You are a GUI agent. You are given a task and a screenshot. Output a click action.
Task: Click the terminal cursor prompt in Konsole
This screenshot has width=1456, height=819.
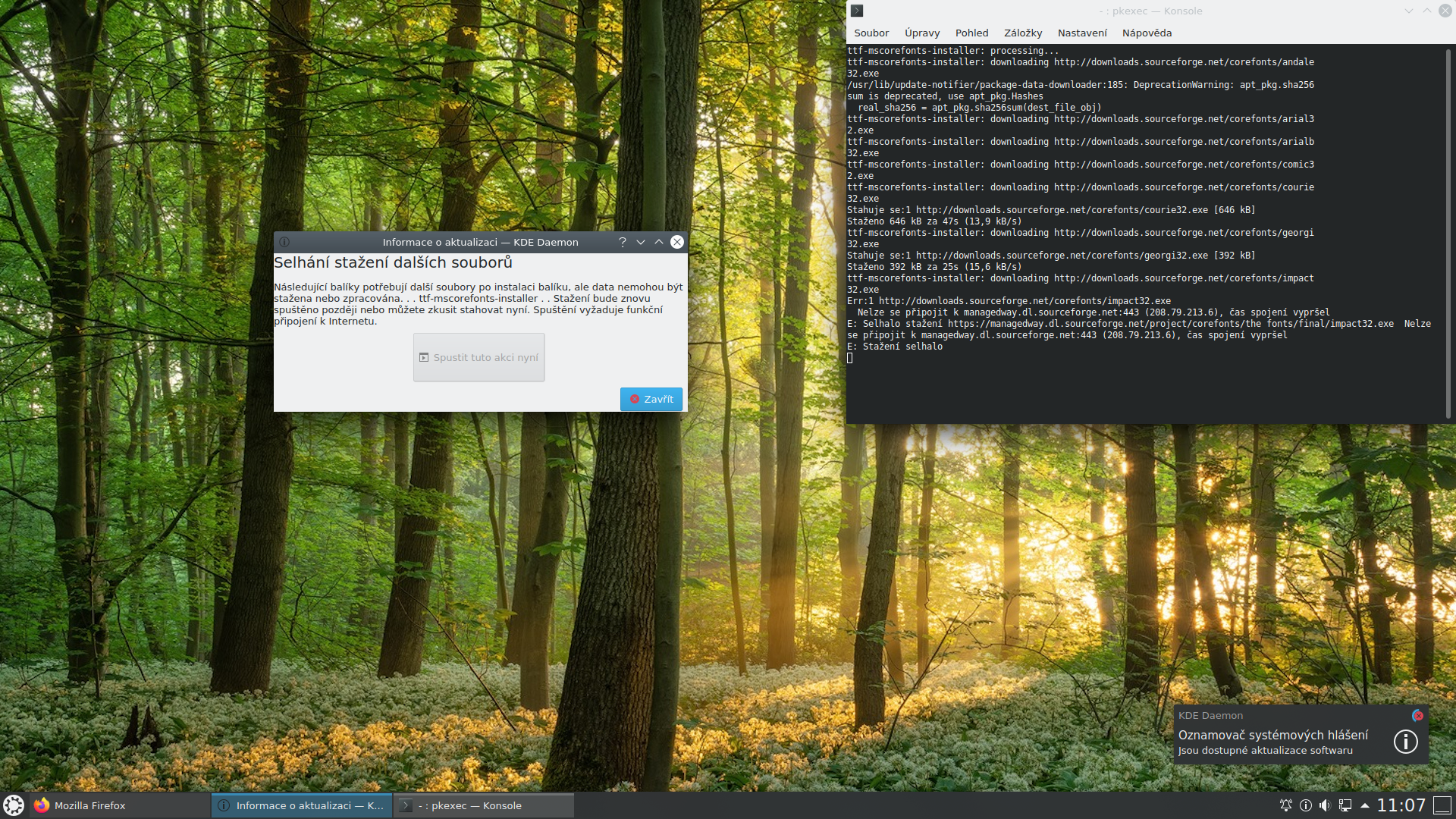click(849, 358)
